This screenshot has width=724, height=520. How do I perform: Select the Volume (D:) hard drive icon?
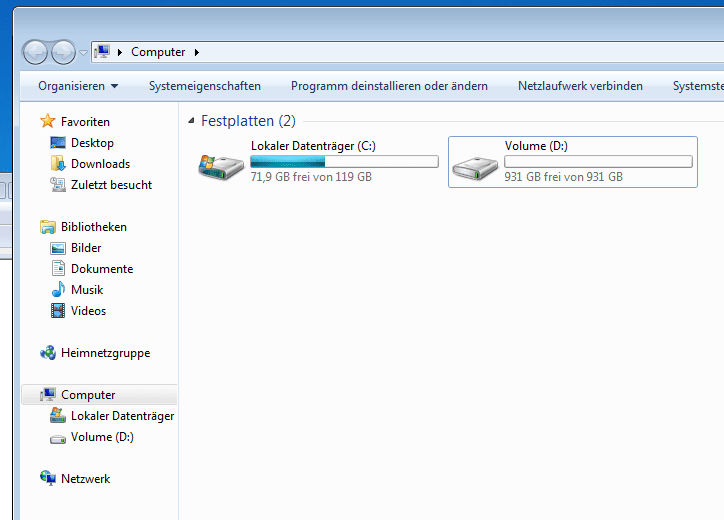[475, 168]
